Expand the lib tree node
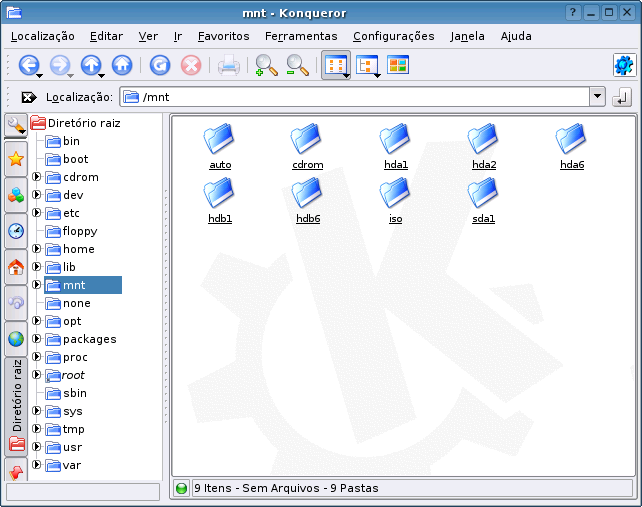The height and width of the screenshot is (507, 642). pos(36,267)
